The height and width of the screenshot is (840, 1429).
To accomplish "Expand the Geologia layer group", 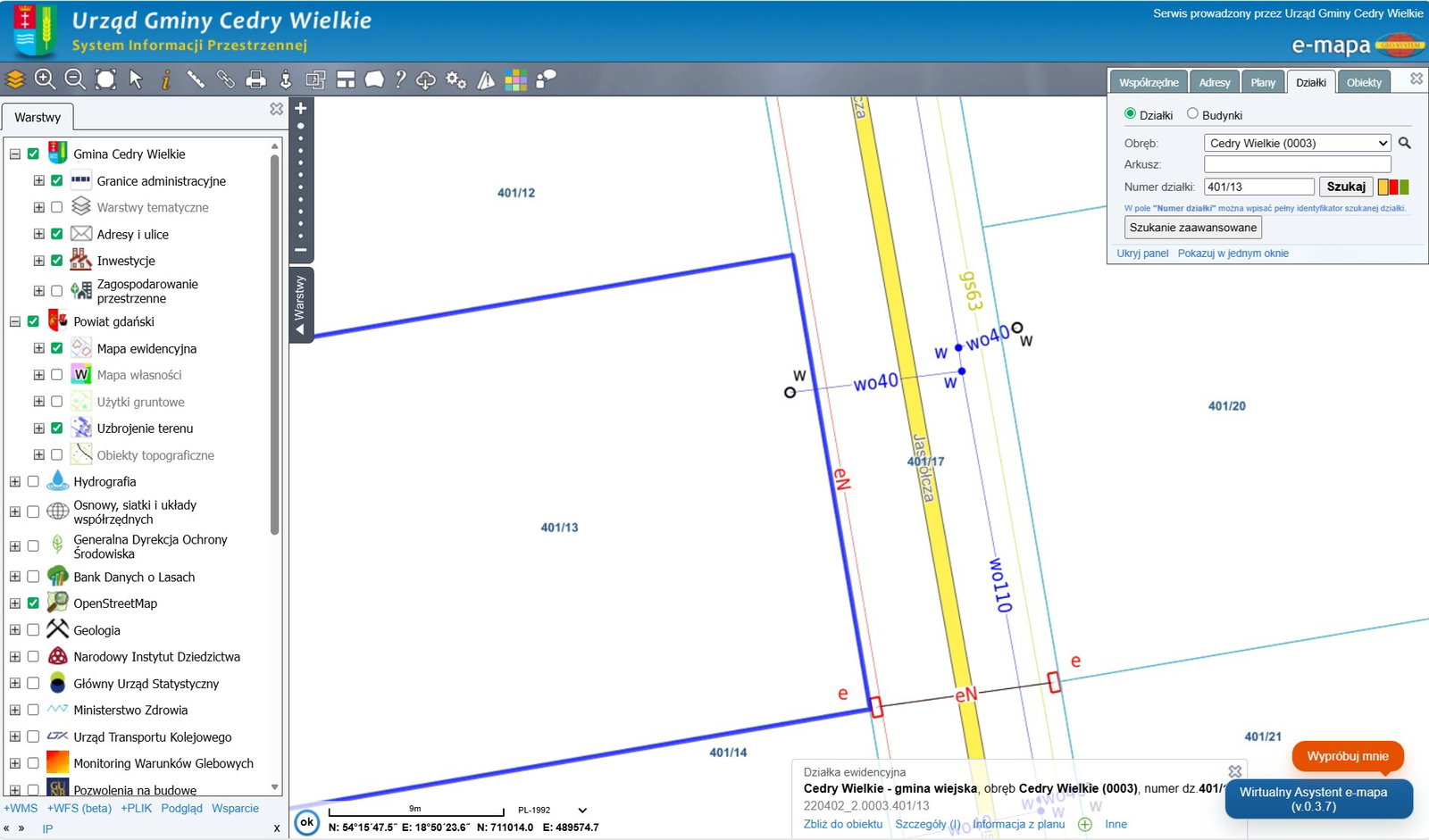I will tap(15, 630).
